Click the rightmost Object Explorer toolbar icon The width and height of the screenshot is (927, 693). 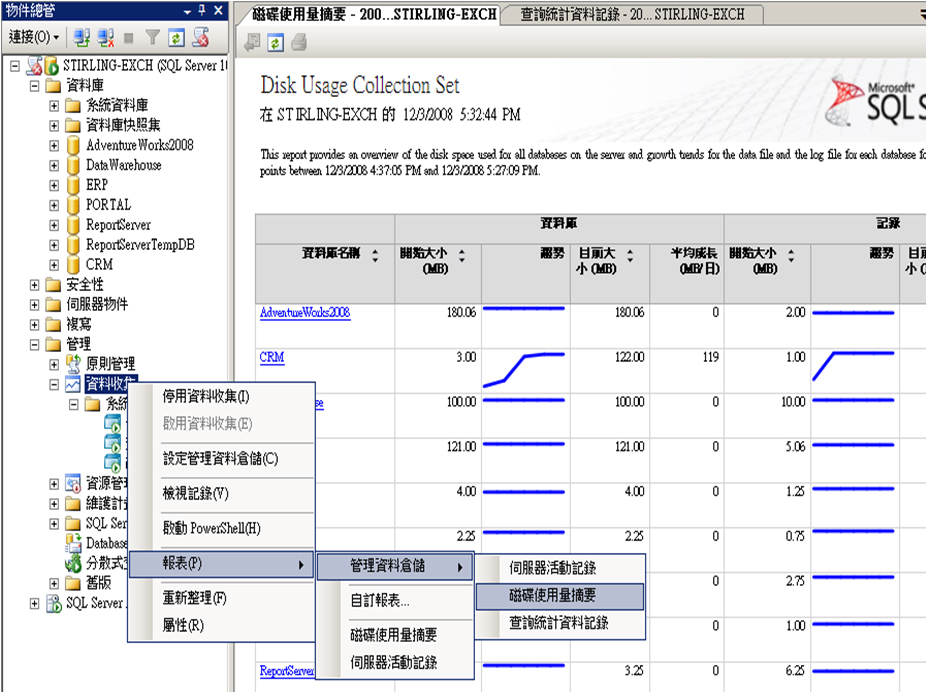point(201,38)
